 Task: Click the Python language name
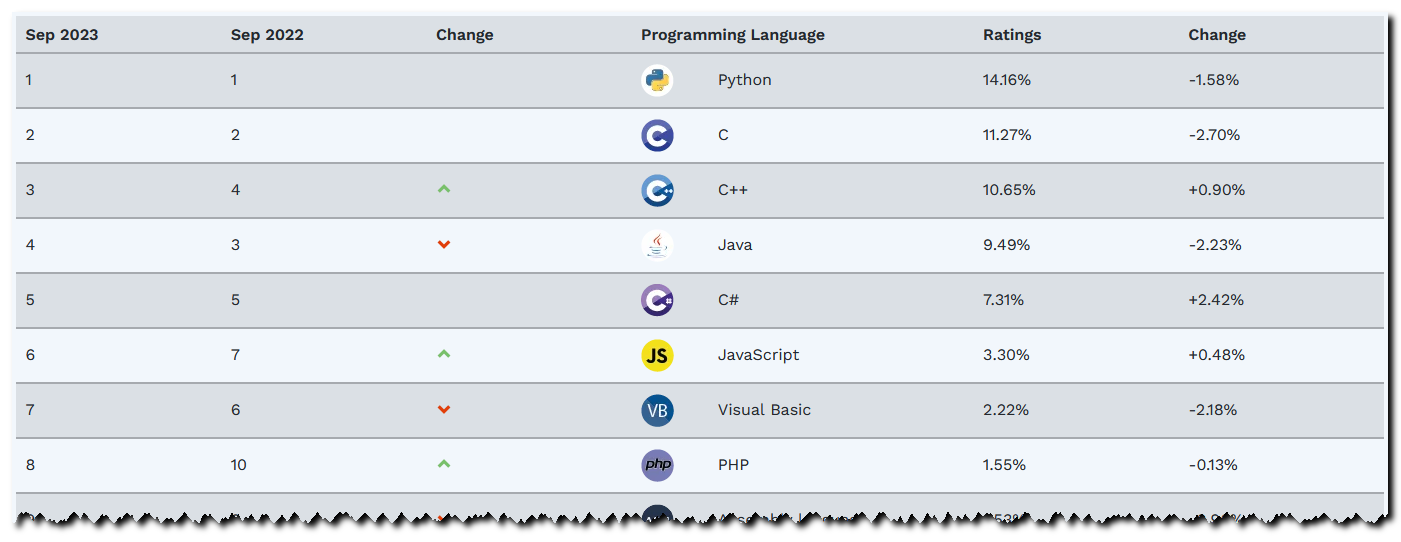point(745,80)
